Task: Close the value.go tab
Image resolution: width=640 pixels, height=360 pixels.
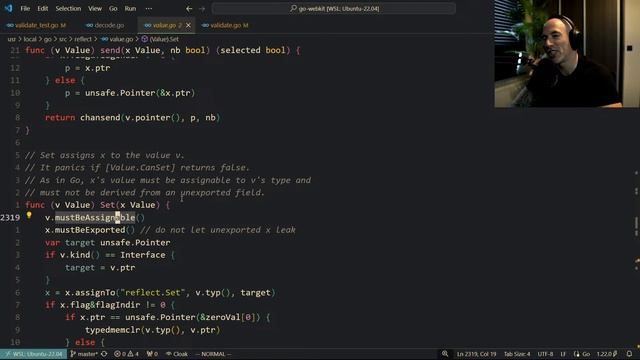Action: coord(188,25)
